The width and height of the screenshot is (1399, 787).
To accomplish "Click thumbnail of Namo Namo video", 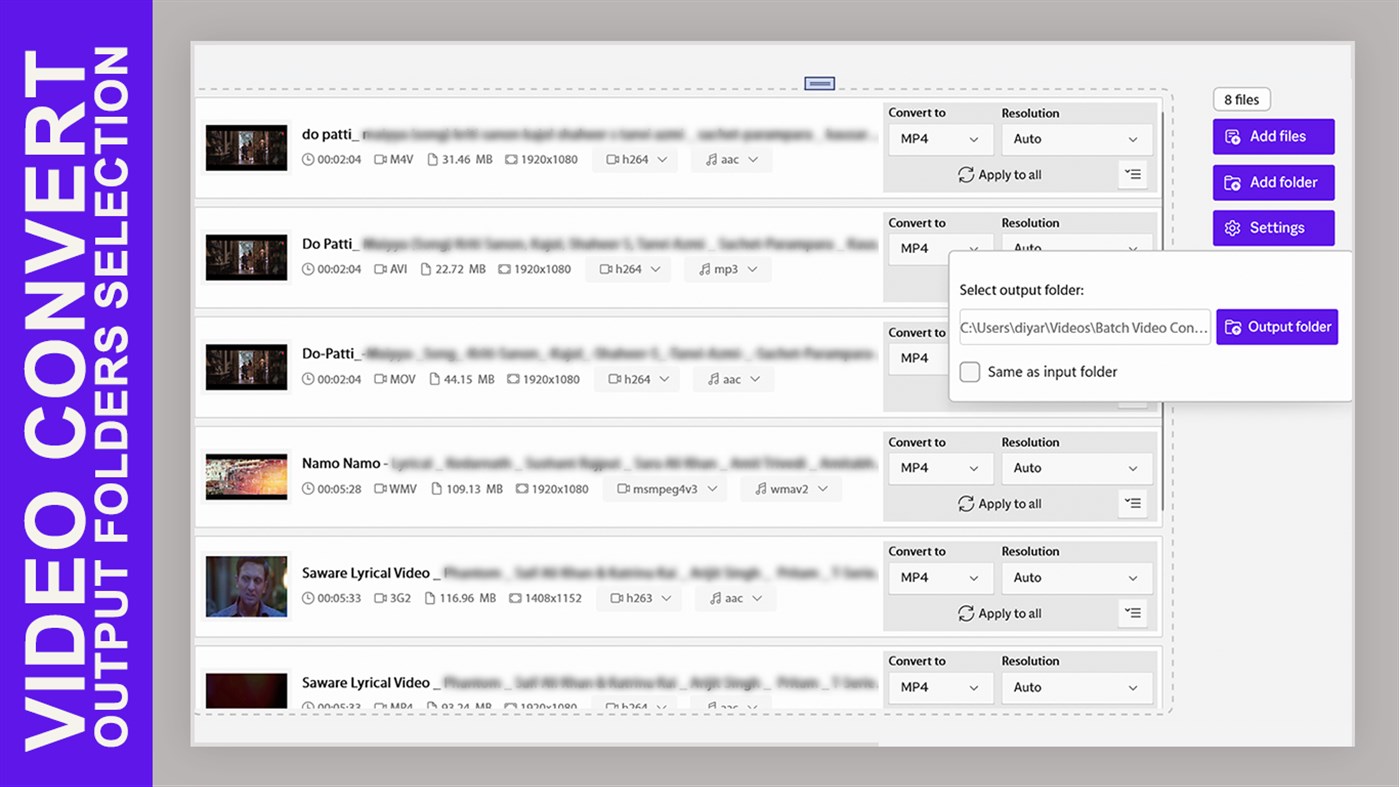I will click(246, 477).
